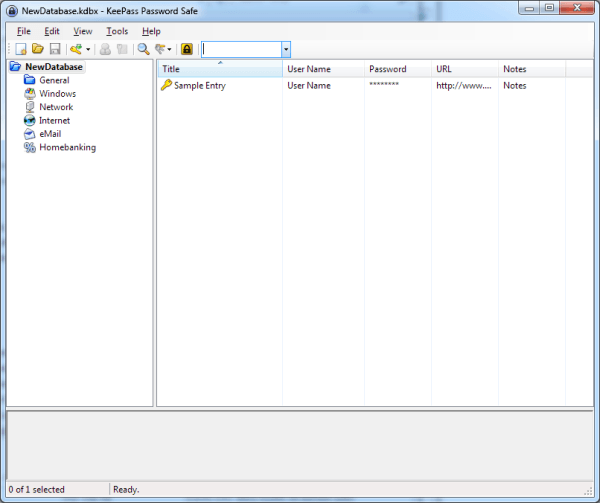Open the View menu
This screenshot has height=503, width=600.
83,31
